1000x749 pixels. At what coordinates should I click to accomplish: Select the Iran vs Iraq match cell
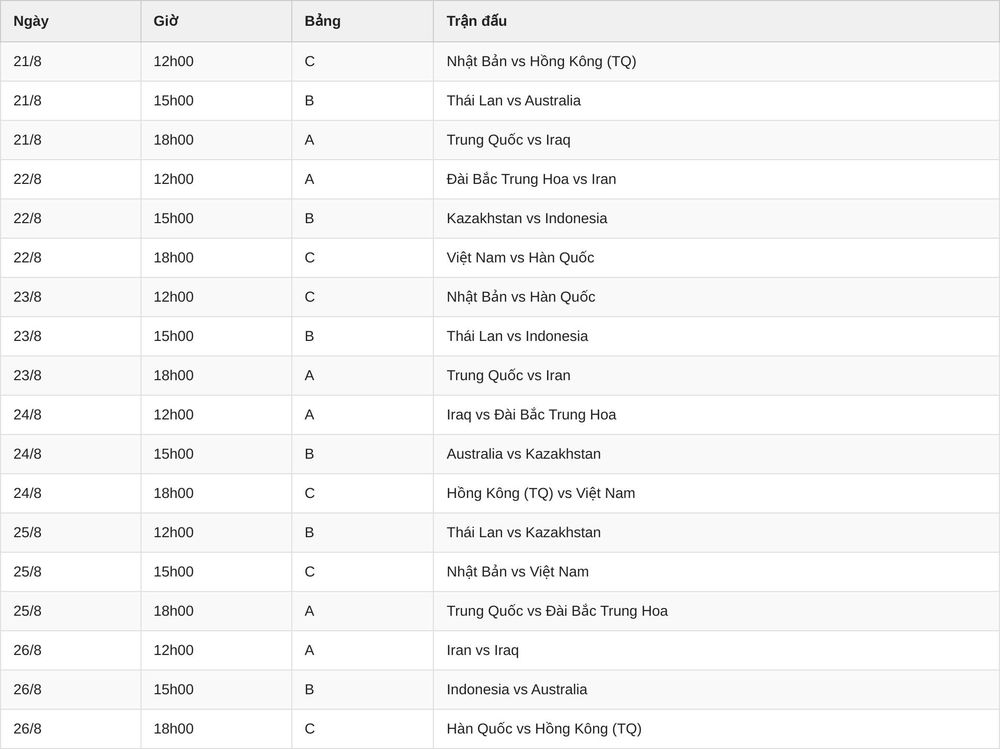tap(716, 651)
